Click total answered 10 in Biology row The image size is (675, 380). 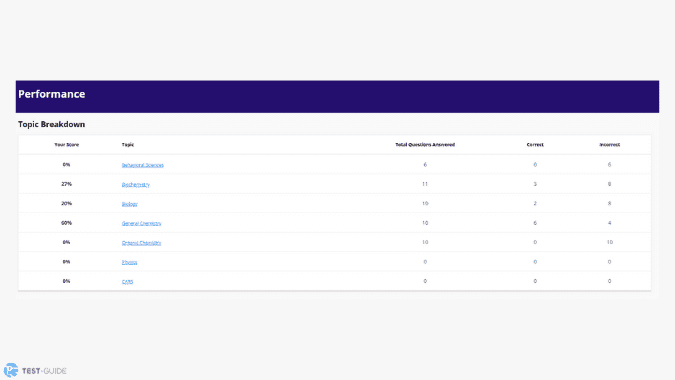click(x=425, y=203)
